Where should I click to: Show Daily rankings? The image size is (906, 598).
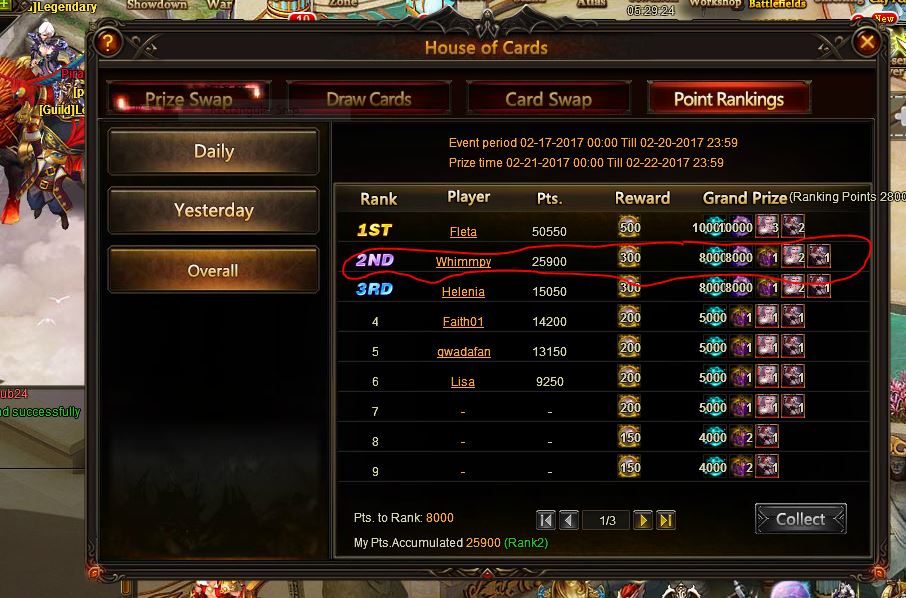[213, 151]
